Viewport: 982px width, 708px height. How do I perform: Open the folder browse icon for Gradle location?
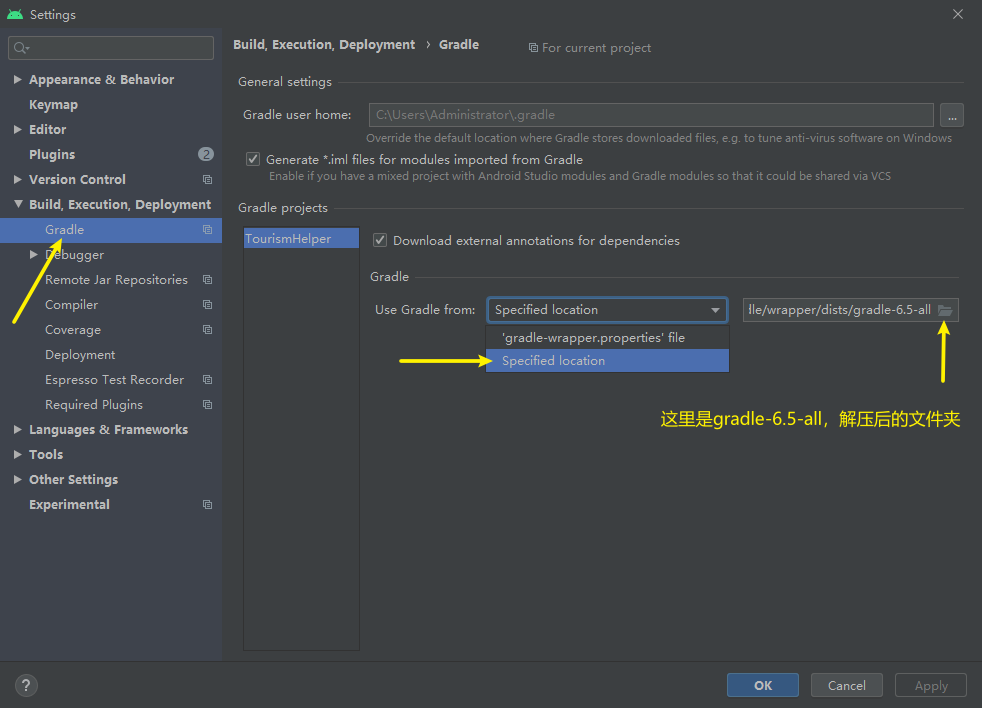pos(945,310)
